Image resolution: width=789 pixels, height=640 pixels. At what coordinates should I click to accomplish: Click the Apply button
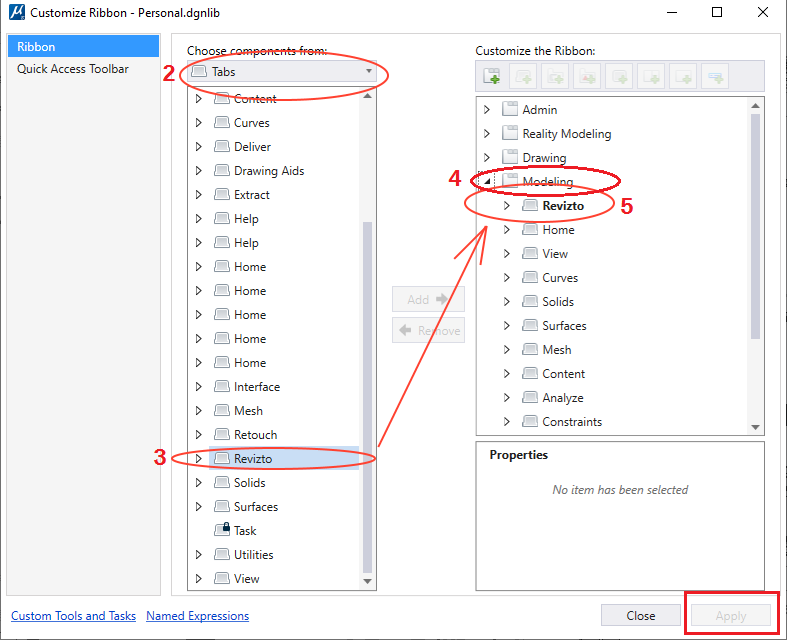[730, 616]
